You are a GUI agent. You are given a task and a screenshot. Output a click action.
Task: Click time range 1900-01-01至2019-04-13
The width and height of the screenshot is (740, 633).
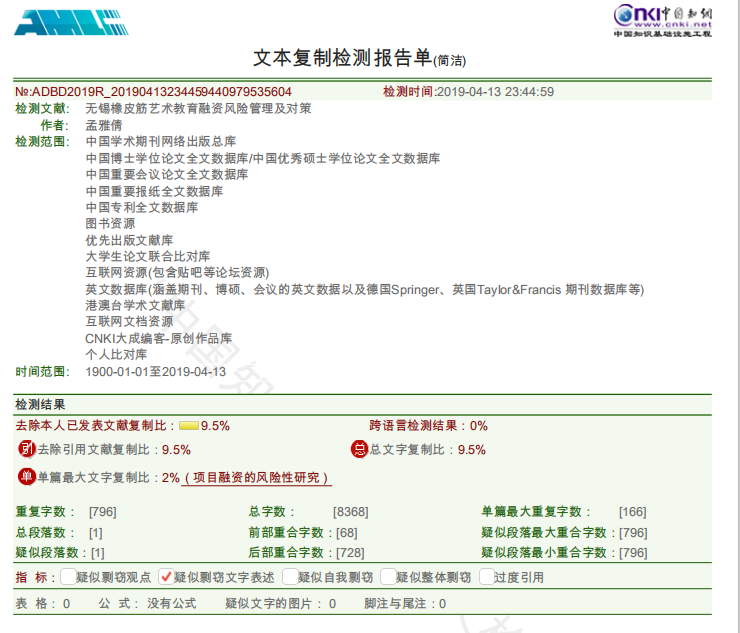156,371
